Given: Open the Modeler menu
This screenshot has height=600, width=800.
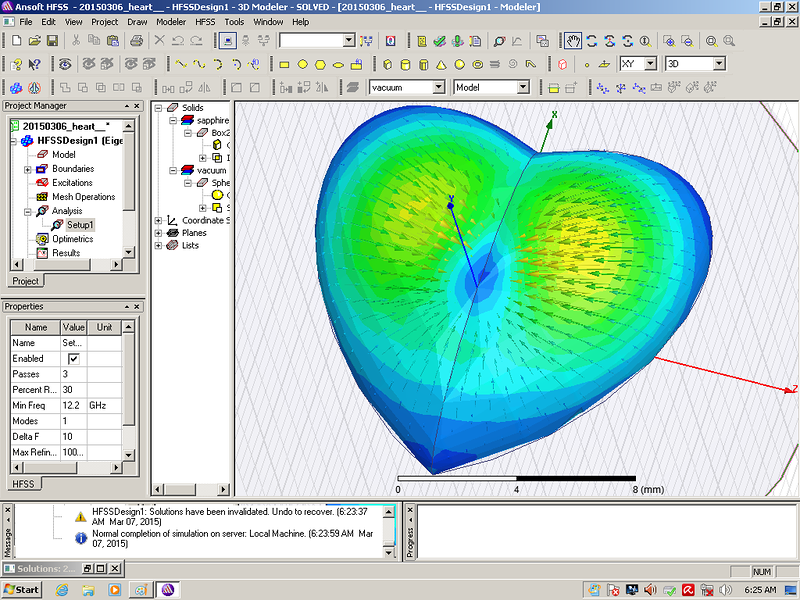Looking at the screenshot, I should coord(171,21).
